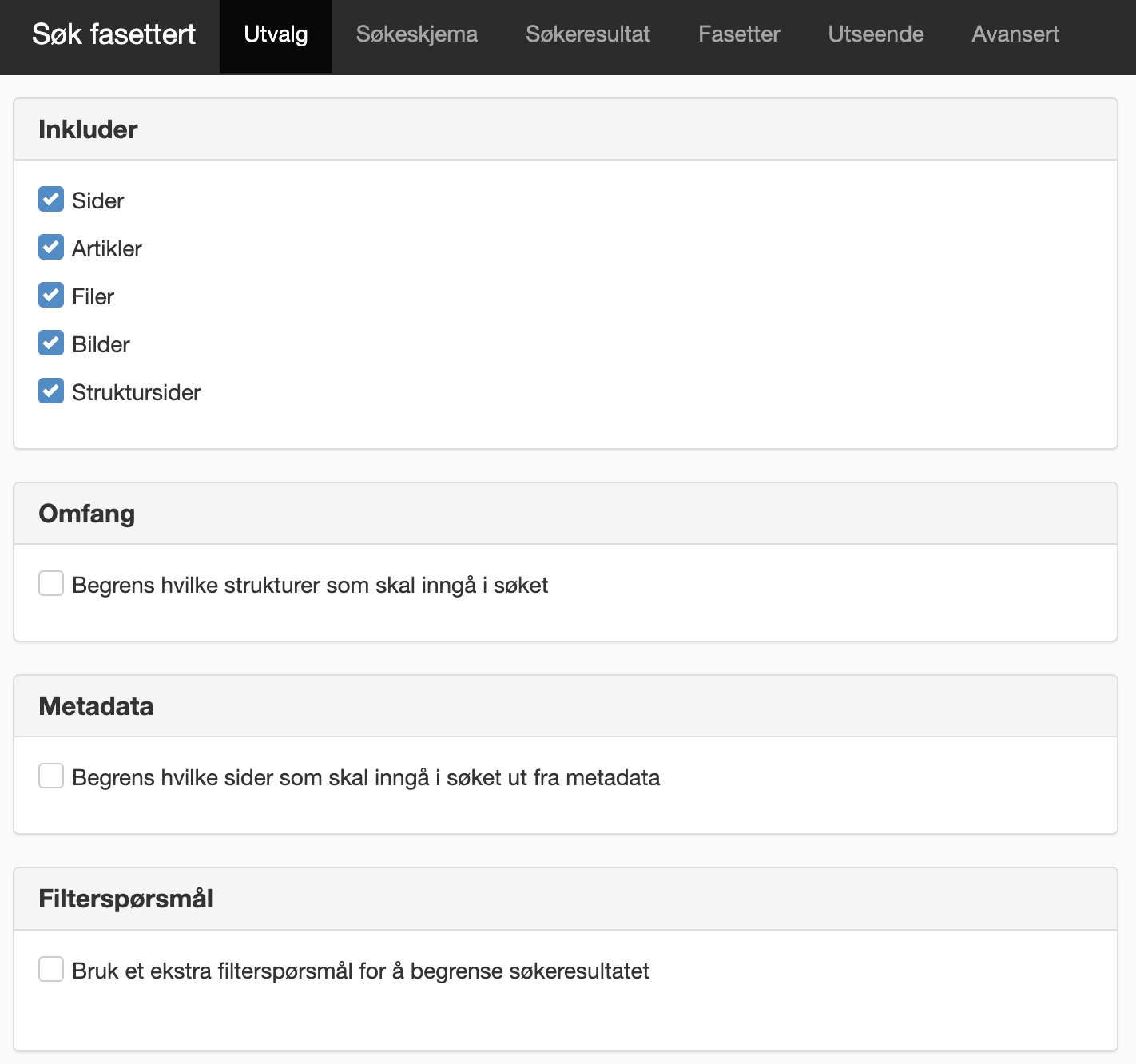Untick the Struktursider checkbox
Viewport: 1136px width, 1064px height.
51,391
